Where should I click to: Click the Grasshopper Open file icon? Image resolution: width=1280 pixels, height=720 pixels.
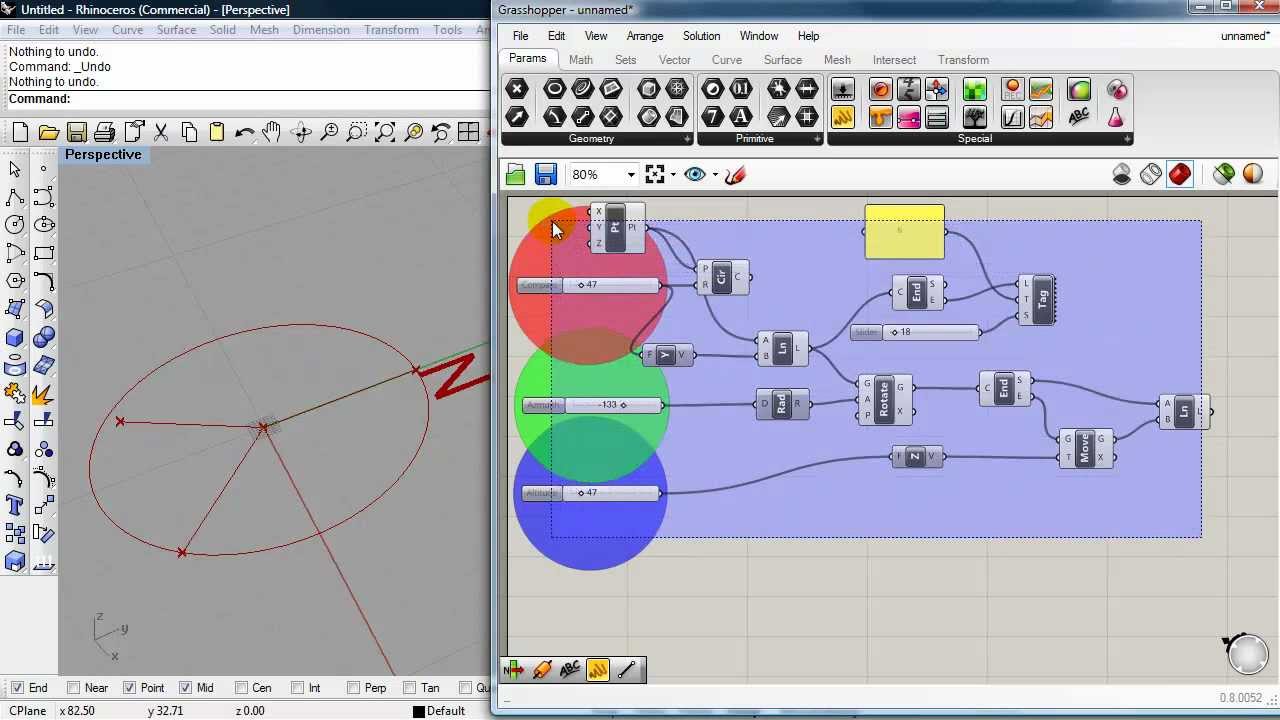click(x=516, y=175)
